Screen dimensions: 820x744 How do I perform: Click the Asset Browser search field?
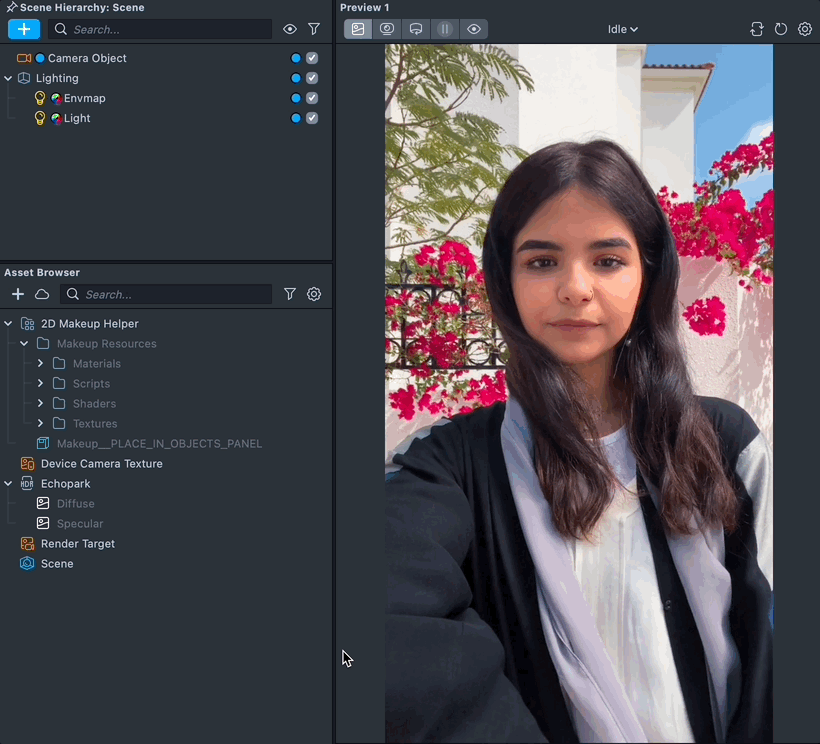click(175, 294)
